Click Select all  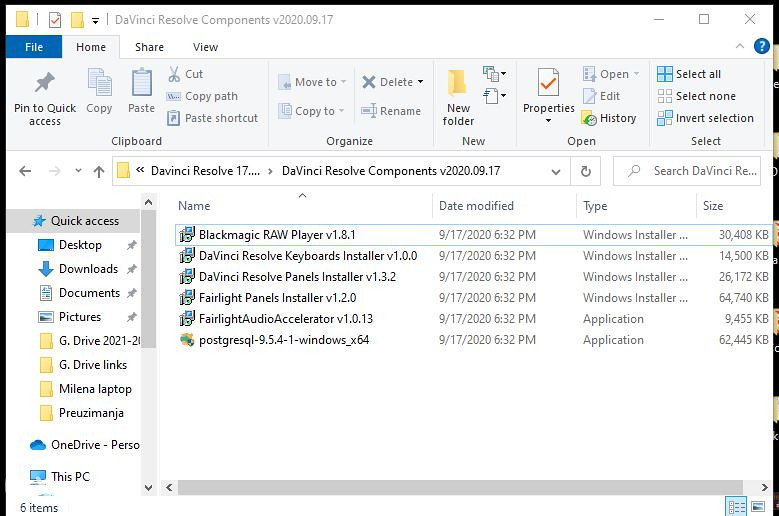(x=689, y=74)
